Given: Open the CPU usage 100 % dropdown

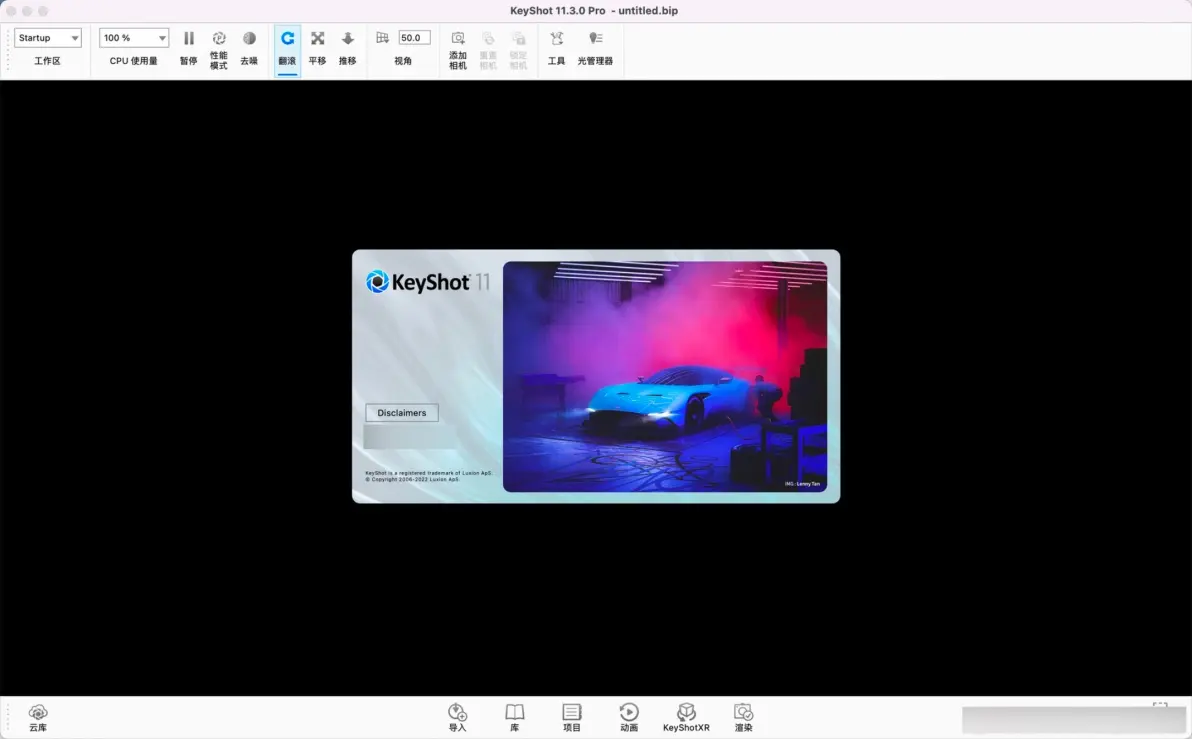Looking at the screenshot, I should [134, 38].
